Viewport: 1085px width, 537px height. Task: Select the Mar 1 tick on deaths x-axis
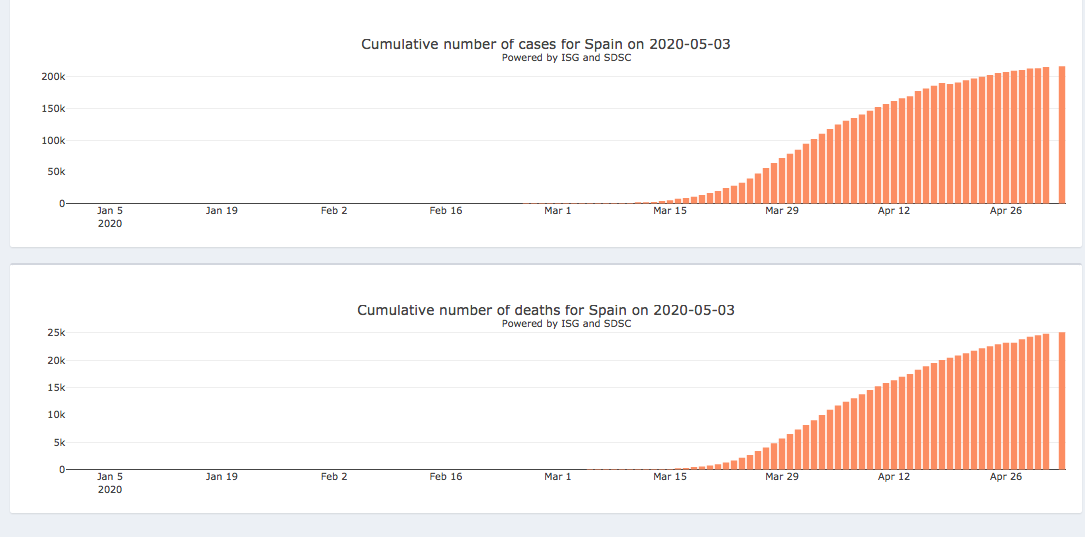[558, 477]
